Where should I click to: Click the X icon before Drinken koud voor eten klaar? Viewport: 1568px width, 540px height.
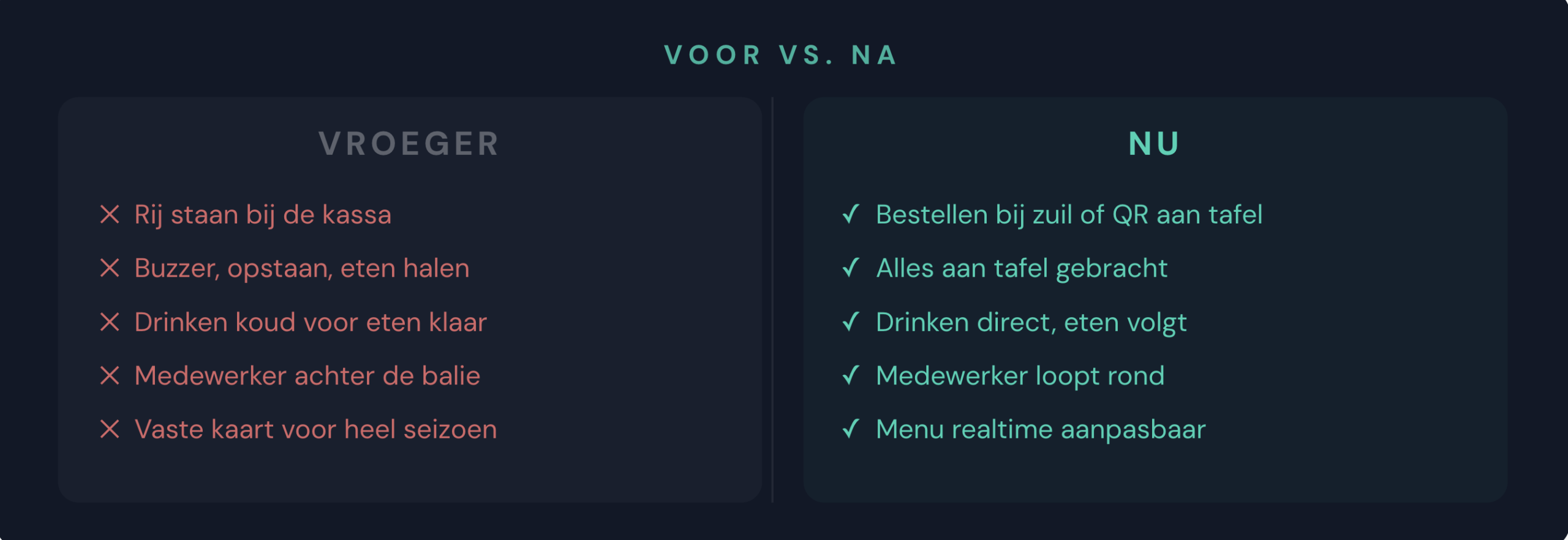[110, 322]
